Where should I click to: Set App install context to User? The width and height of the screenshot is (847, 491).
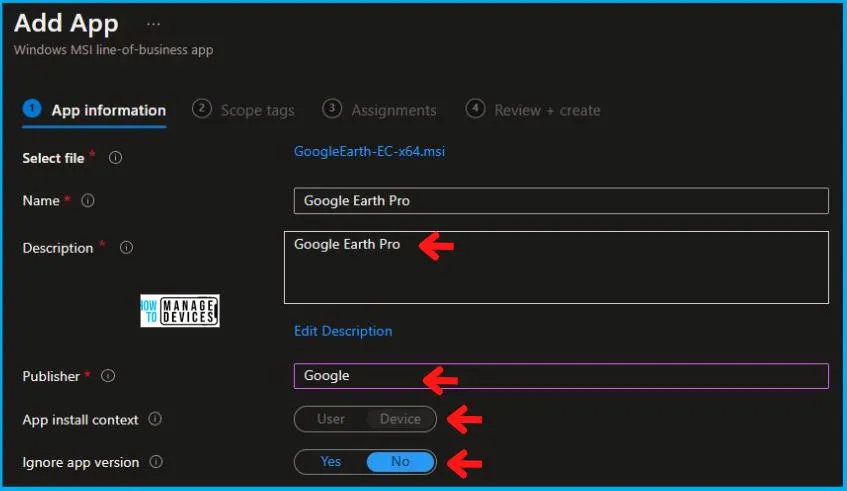331,419
